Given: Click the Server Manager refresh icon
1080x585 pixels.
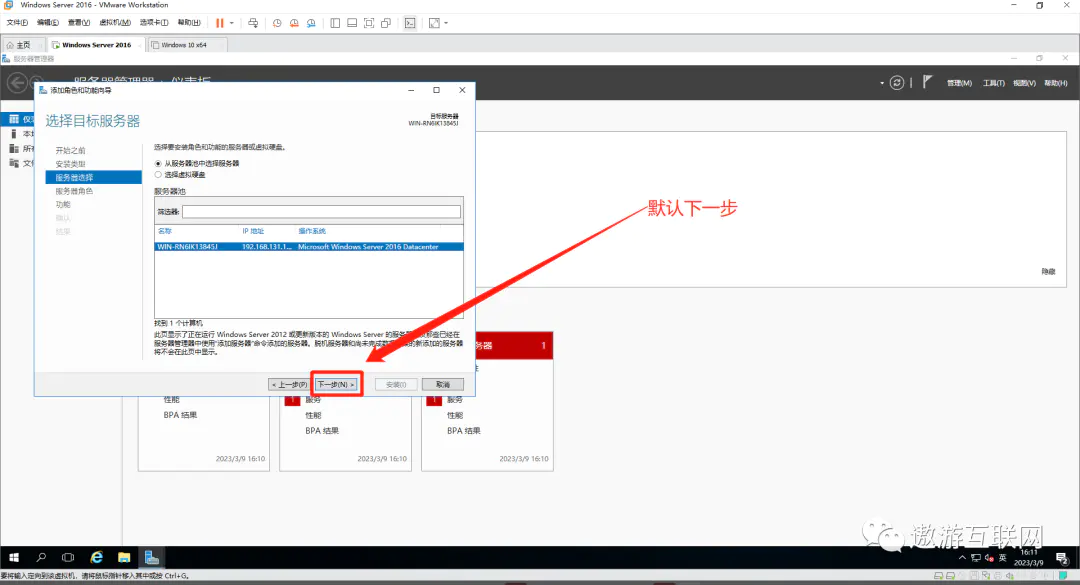Looking at the screenshot, I should pos(897,83).
